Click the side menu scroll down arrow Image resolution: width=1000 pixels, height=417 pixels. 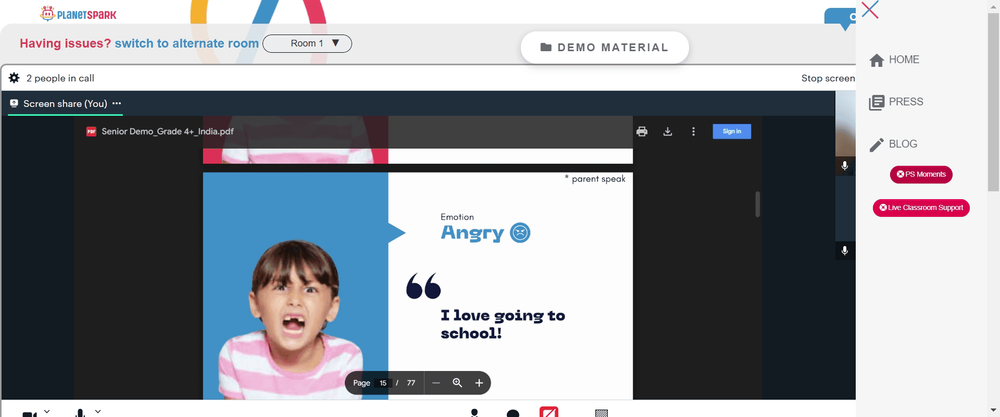pyautogui.click(x=994, y=410)
